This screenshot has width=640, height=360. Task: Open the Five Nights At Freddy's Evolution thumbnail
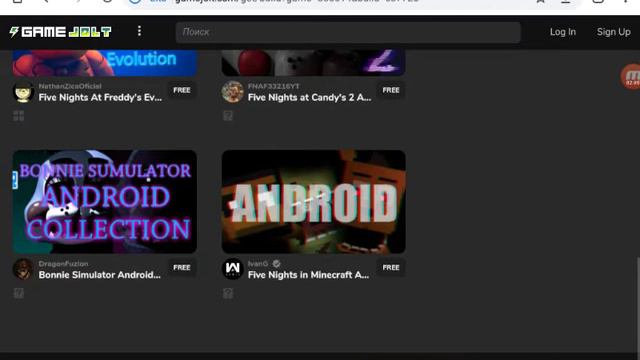tap(104, 63)
